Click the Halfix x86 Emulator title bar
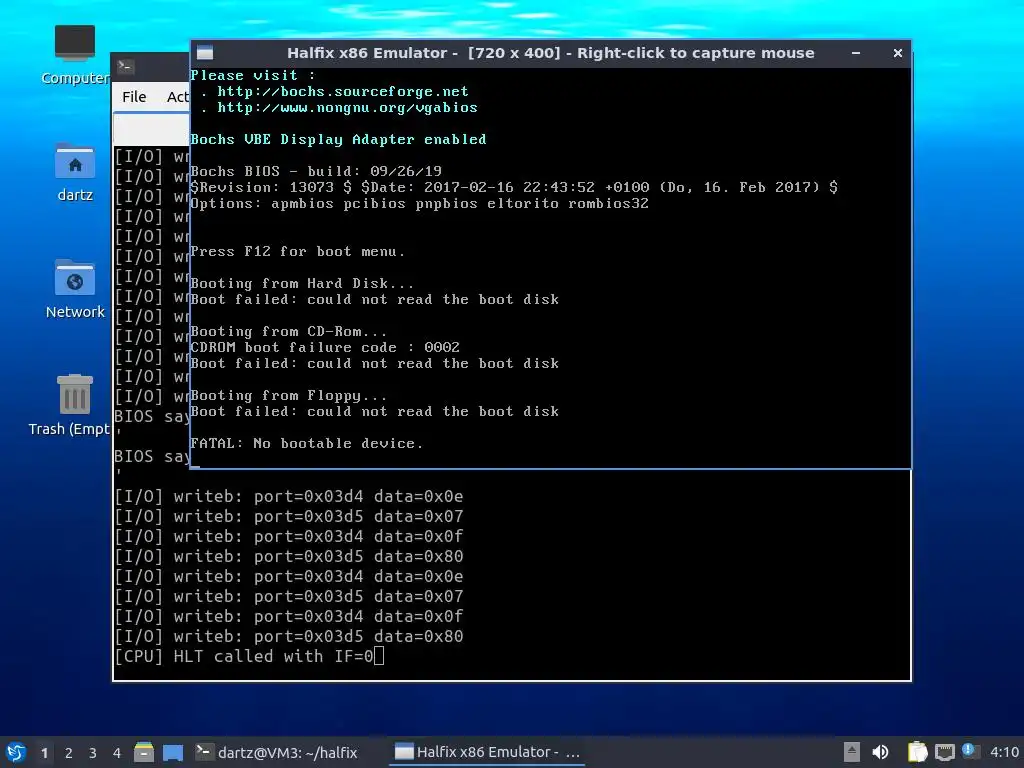Image resolution: width=1024 pixels, height=768 pixels. [551, 53]
